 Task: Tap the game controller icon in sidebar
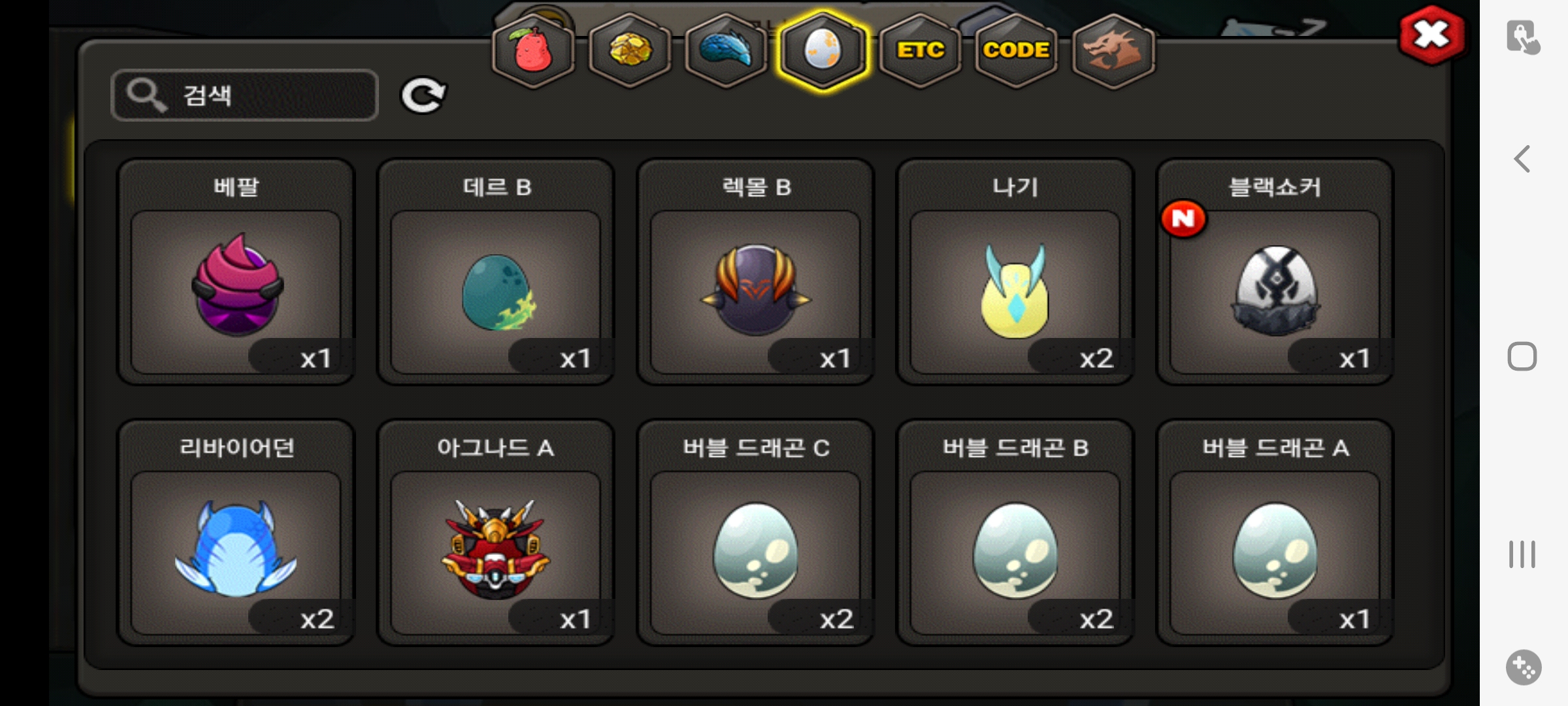click(1524, 667)
